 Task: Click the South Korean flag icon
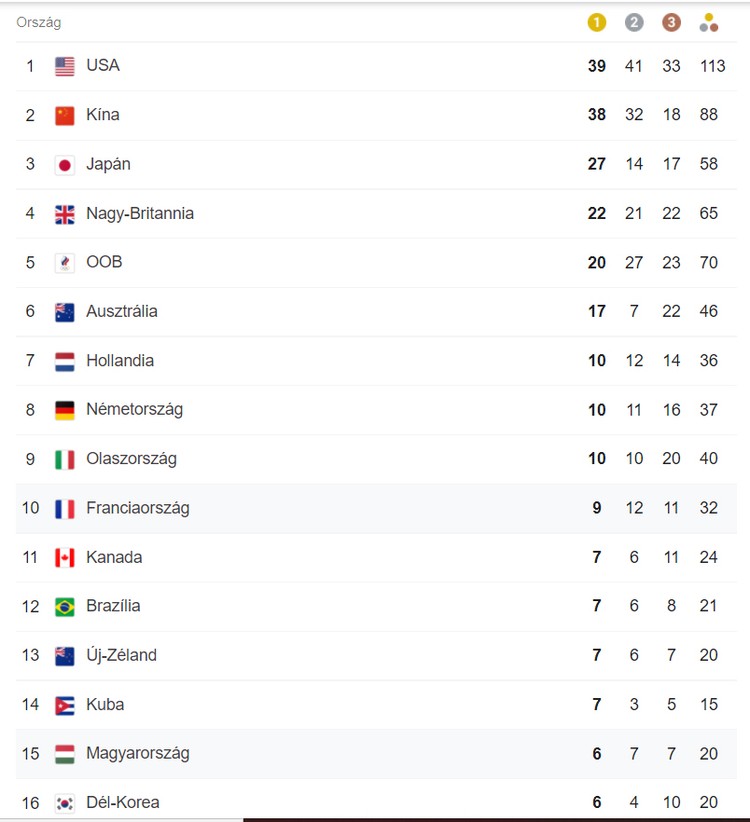(x=65, y=802)
